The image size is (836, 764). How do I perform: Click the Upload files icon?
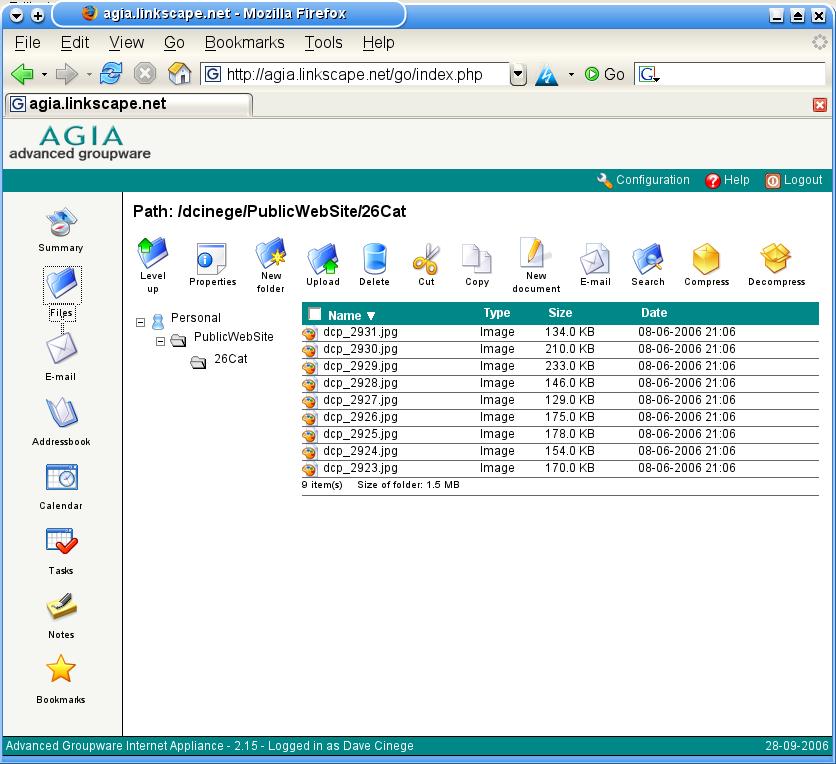(x=322, y=262)
